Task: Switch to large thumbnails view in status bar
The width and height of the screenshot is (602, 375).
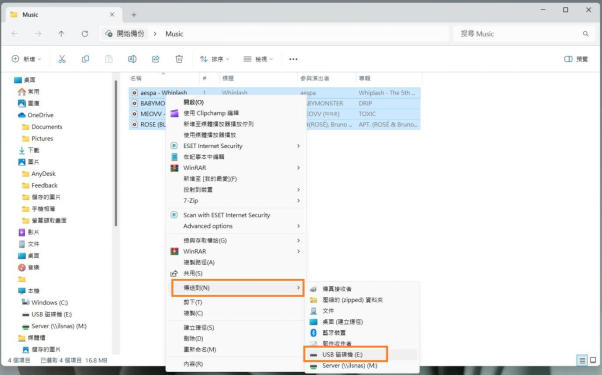Action: click(x=593, y=360)
